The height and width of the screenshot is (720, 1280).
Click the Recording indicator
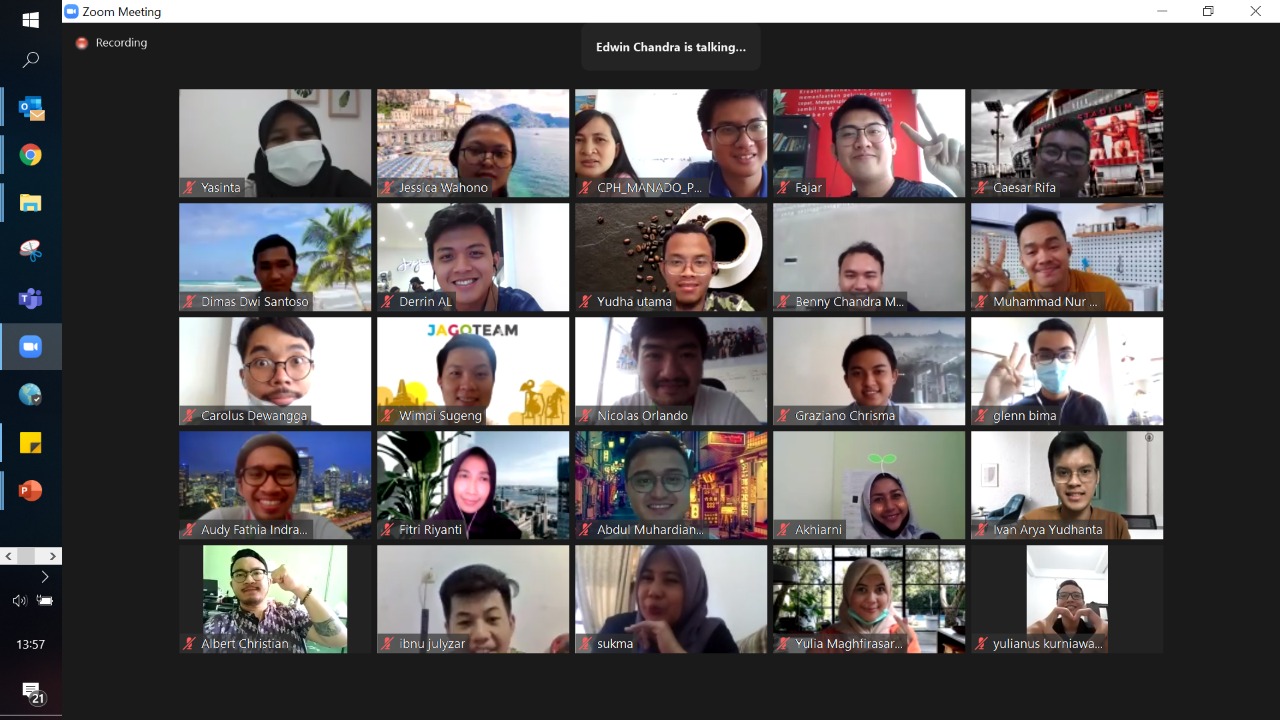click(x=111, y=43)
